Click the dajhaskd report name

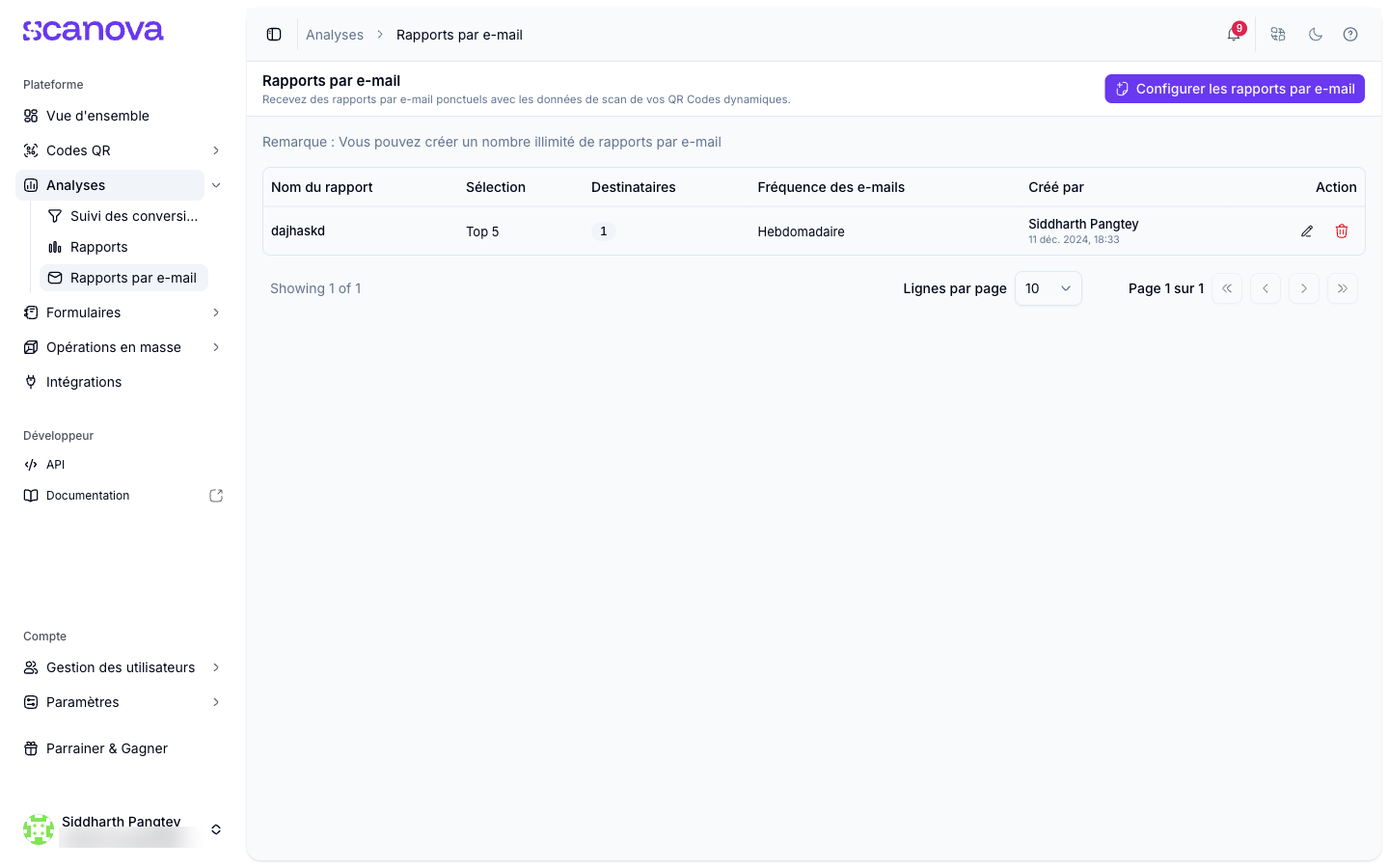pyautogui.click(x=298, y=231)
